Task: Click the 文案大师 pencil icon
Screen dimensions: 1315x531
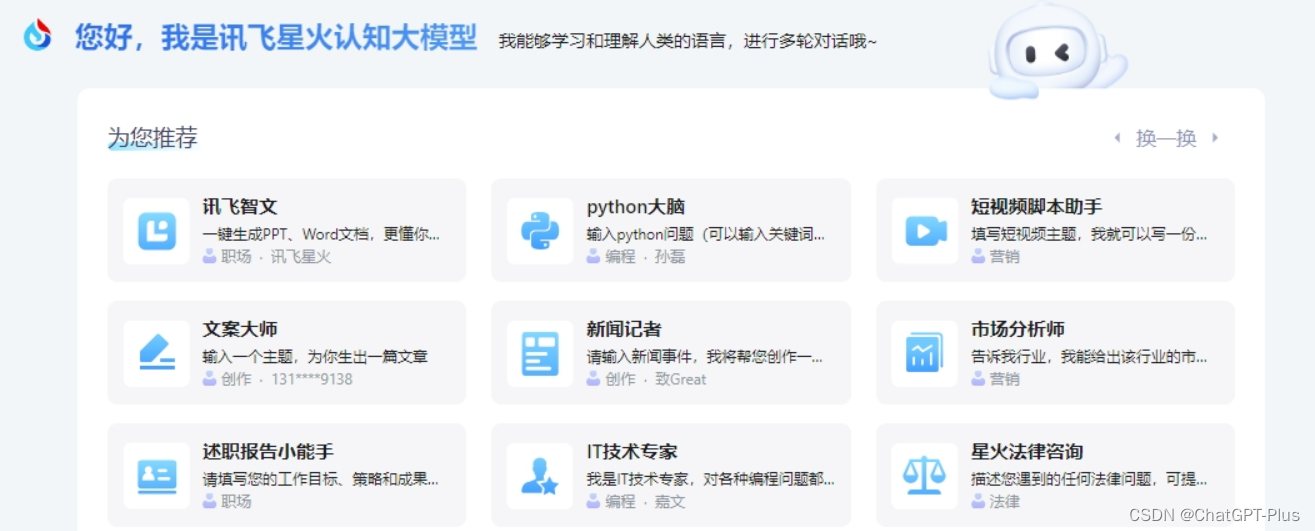Action: pyautogui.click(x=157, y=353)
